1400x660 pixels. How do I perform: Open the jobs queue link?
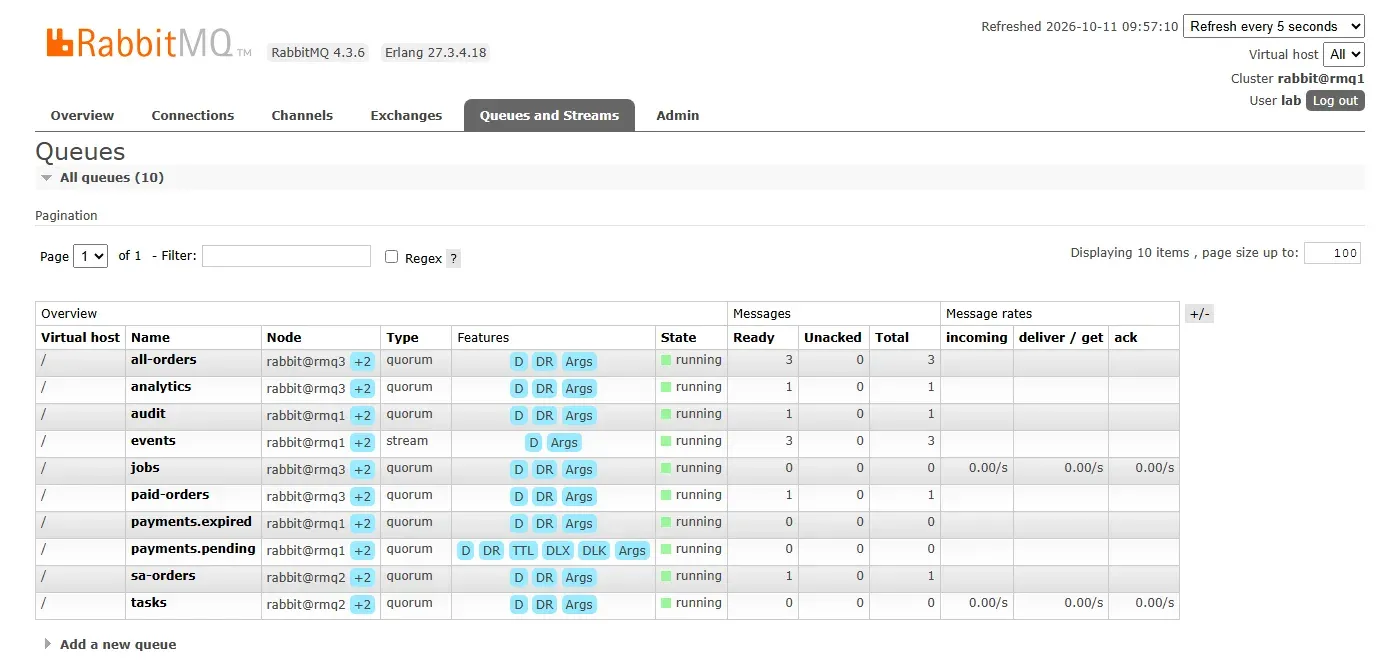145,468
